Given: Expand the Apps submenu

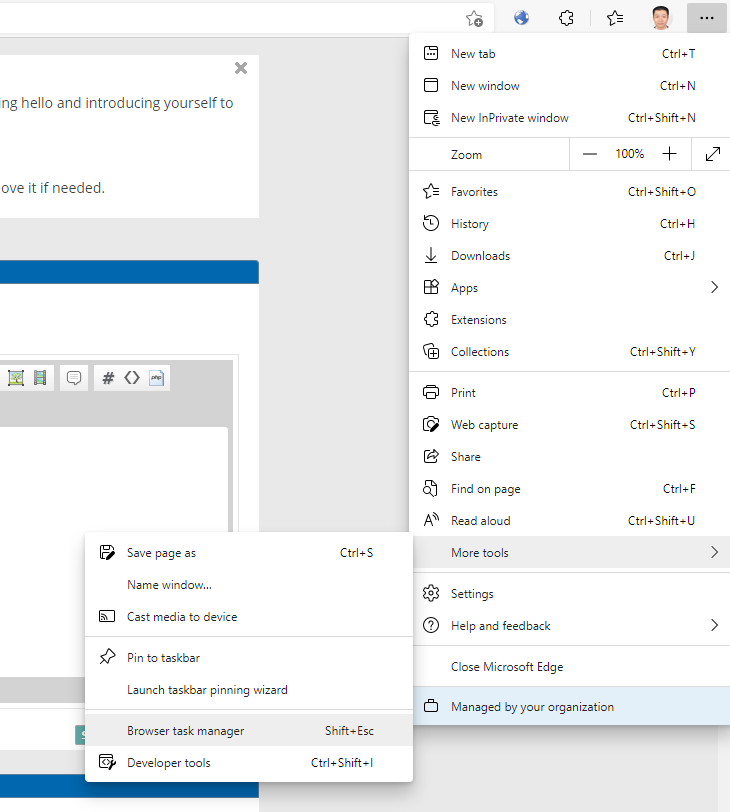Looking at the screenshot, I should pos(570,288).
